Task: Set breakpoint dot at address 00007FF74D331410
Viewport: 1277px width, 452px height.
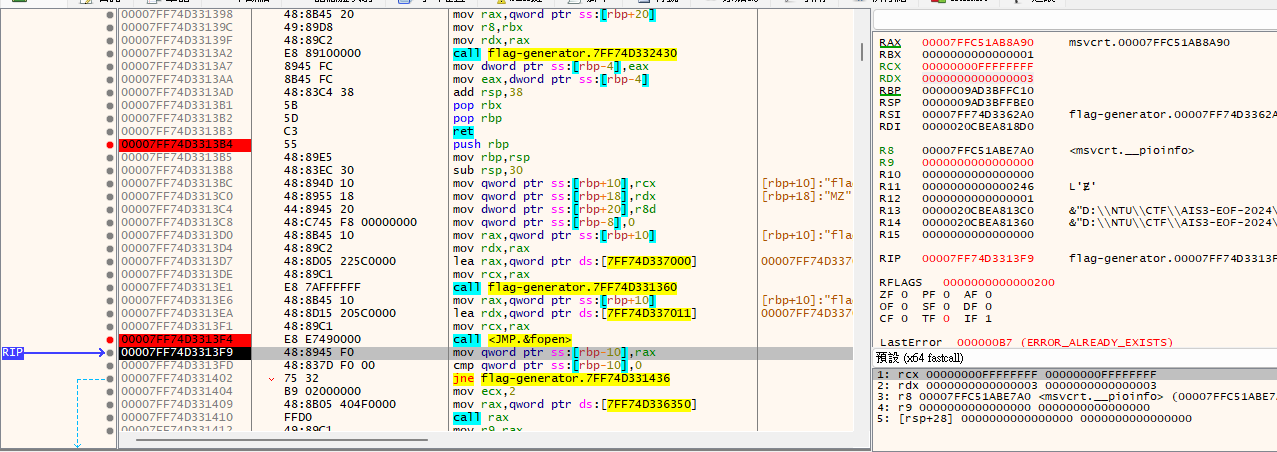Action: point(110,417)
